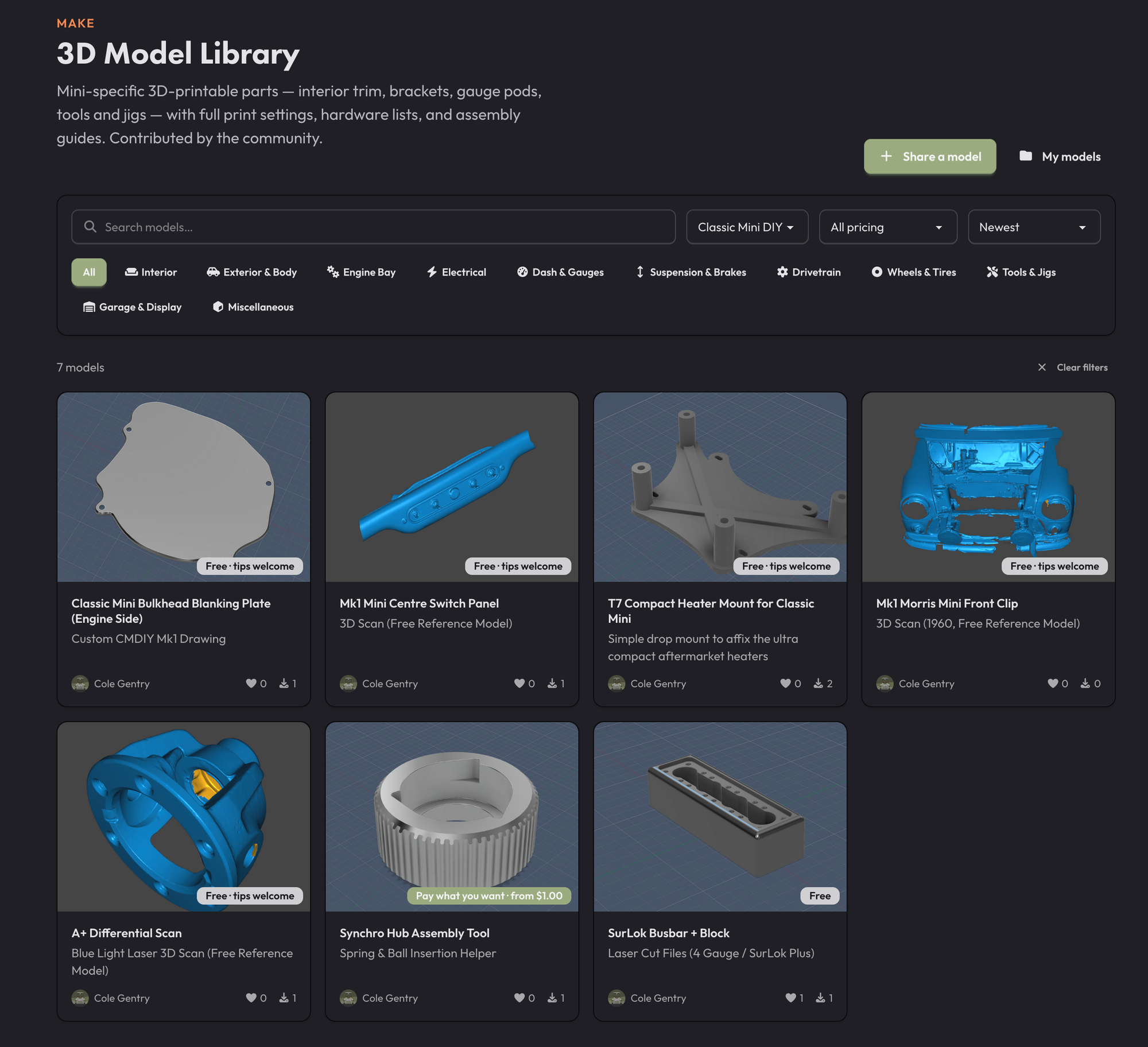Viewport: 1148px width, 1047px height.
Task: Click the blue differential scan thumbnail
Action: tap(184, 816)
